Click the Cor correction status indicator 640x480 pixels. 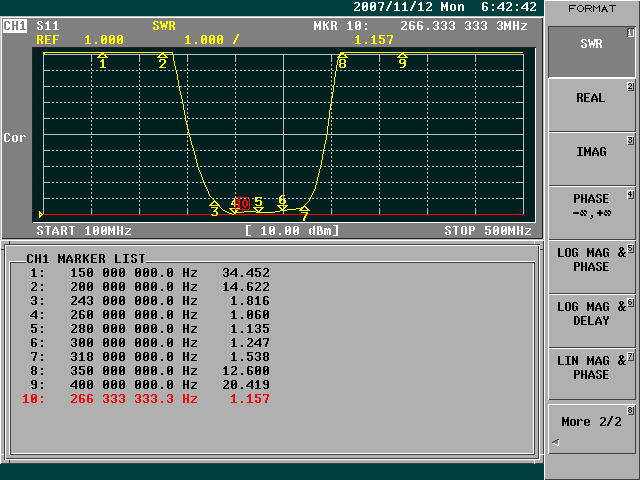(15, 138)
